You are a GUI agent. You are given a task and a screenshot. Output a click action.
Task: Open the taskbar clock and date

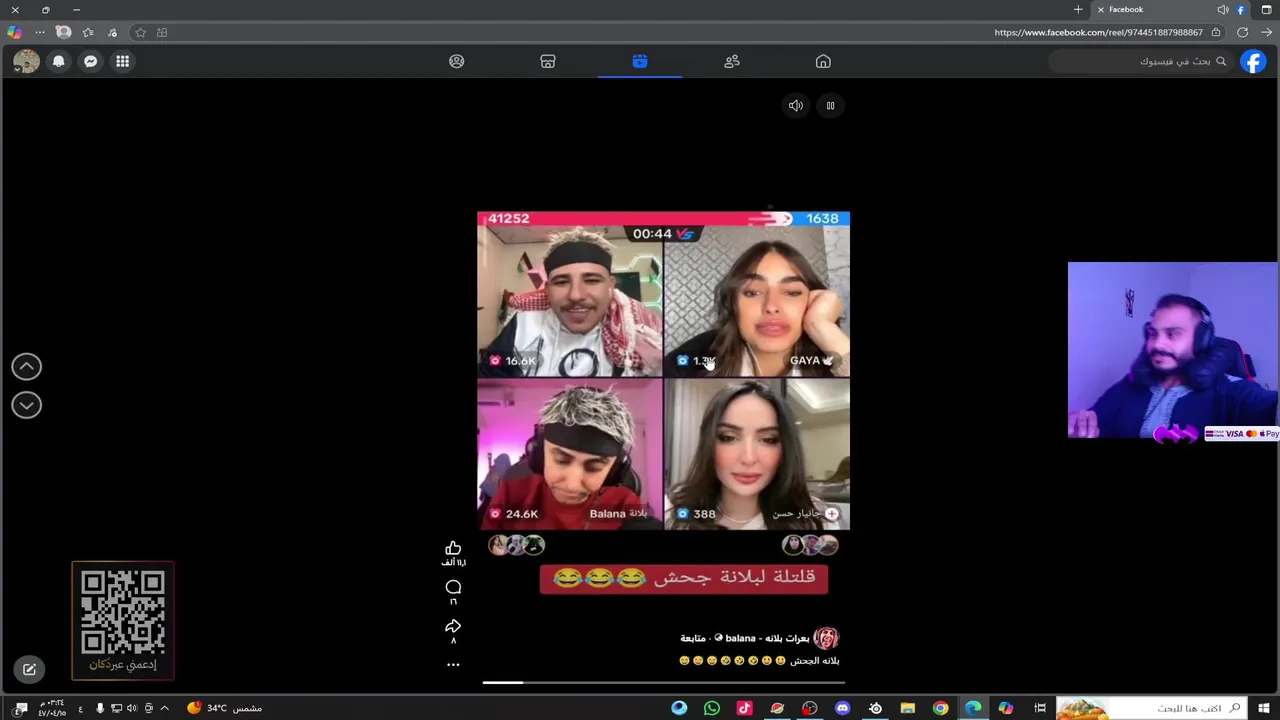(x=52, y=708)
